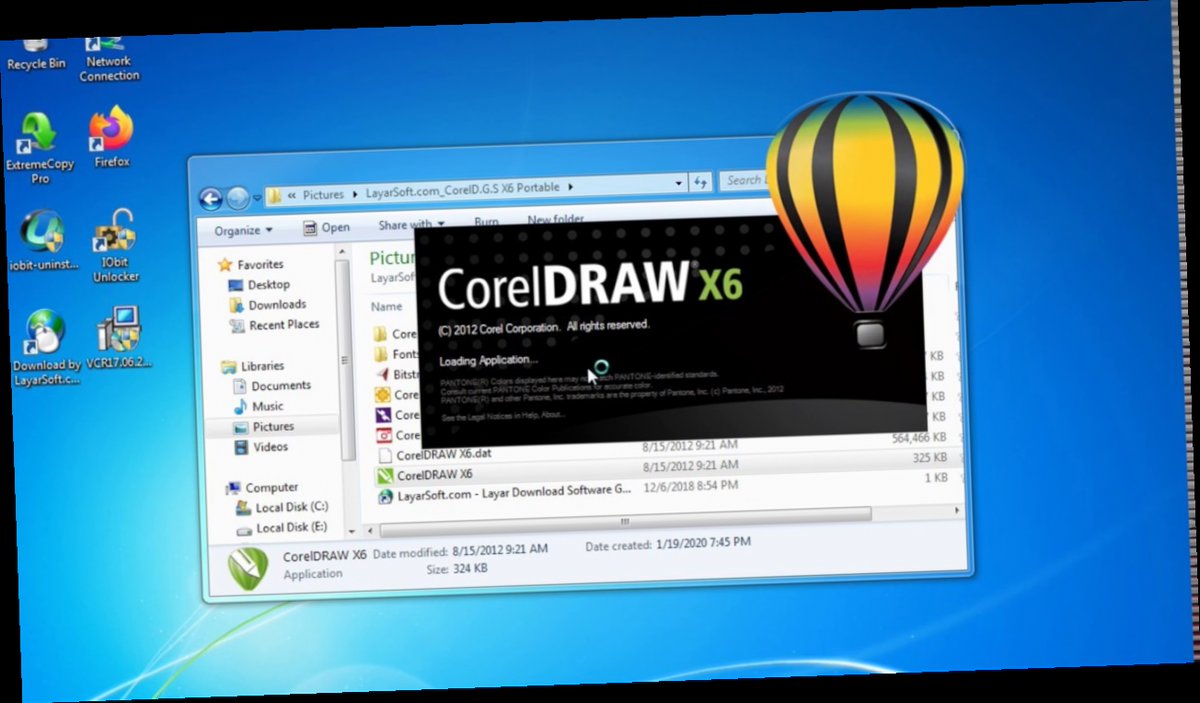Screen dimensions: 1200x703
Task: Click the navigation pane scroll-down arrow
Action: coord(351,531)
